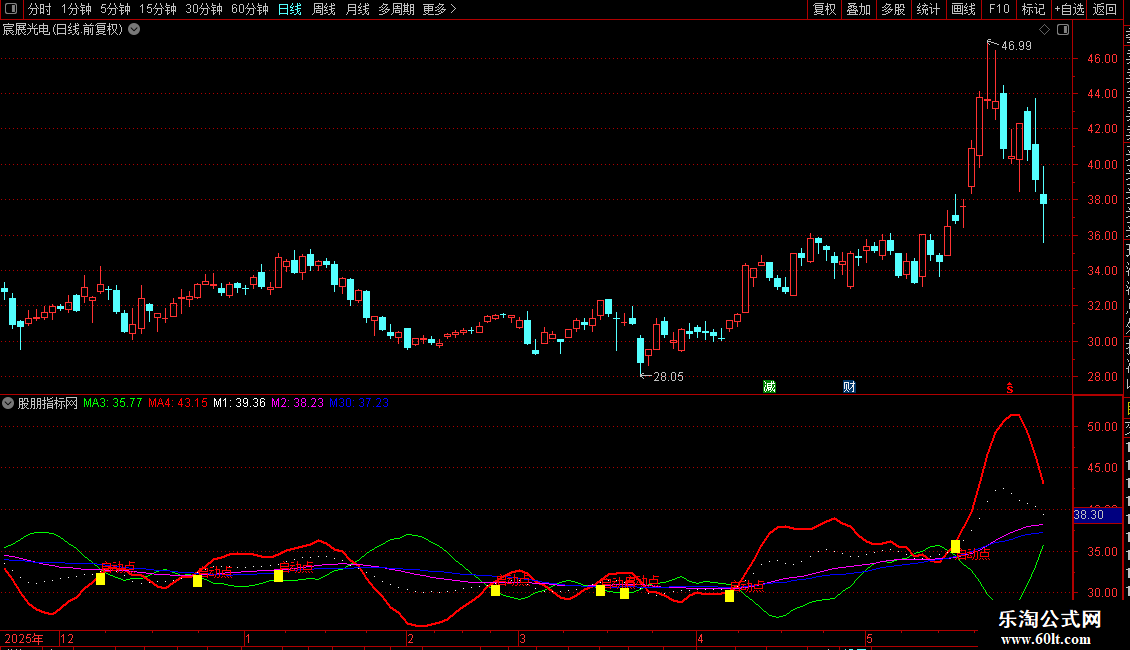Click the 叠加 overlay button
1130x650 pixels.
point(858,9)
